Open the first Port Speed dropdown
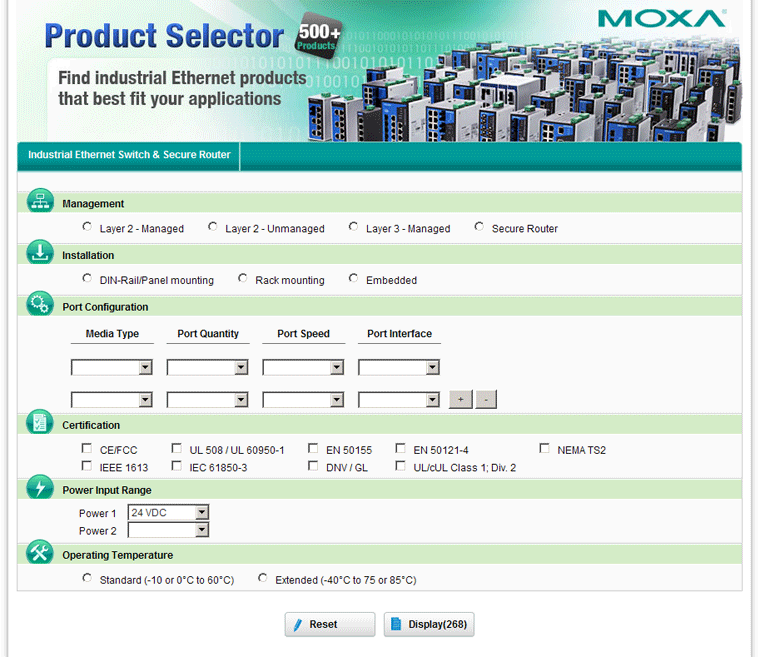 coord(304,368)
